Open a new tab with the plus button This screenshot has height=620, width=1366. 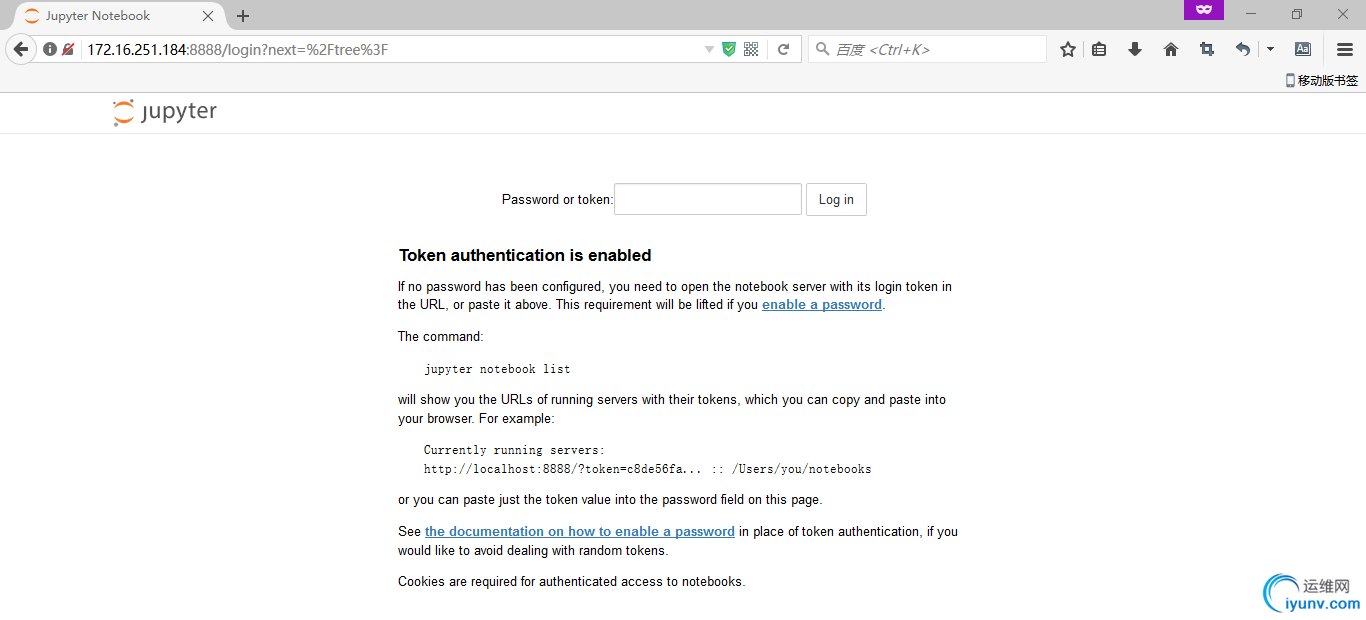point(243,16)
